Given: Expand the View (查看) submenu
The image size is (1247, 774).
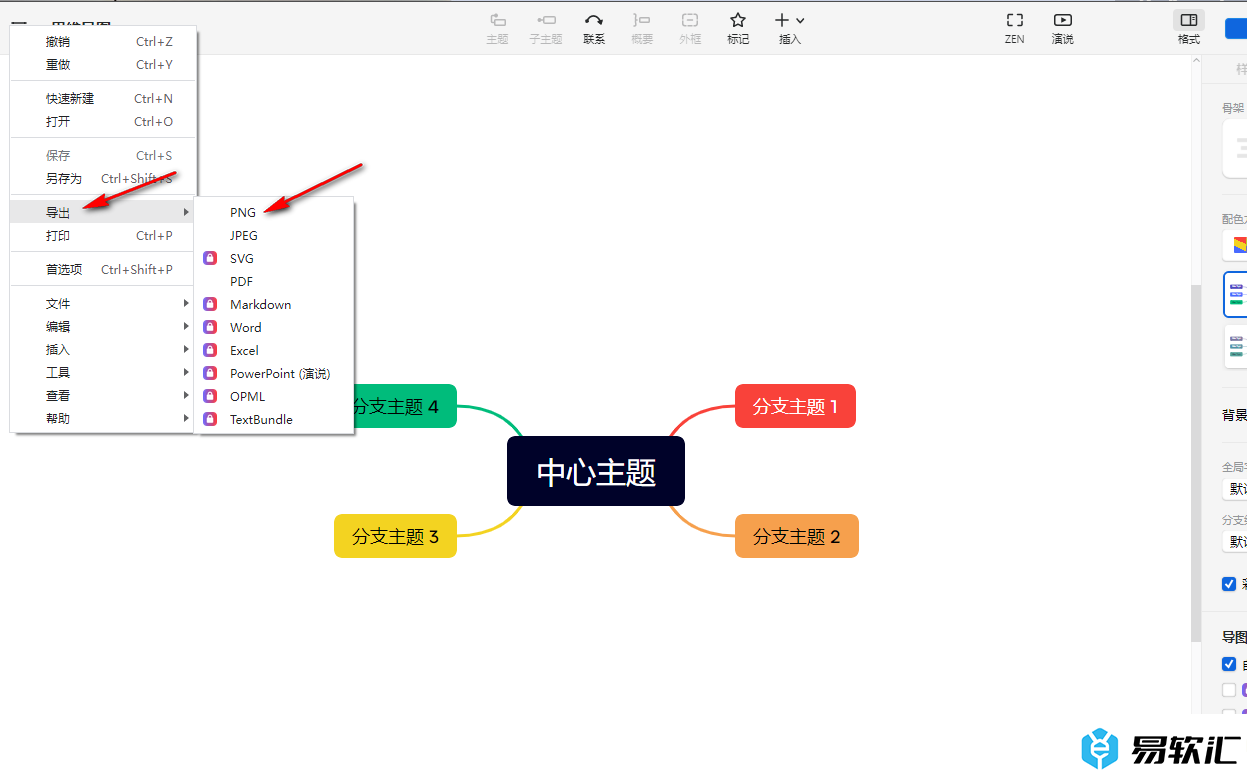Looking at the screenshot, I should pyautogui.click(x=103, y=395).
